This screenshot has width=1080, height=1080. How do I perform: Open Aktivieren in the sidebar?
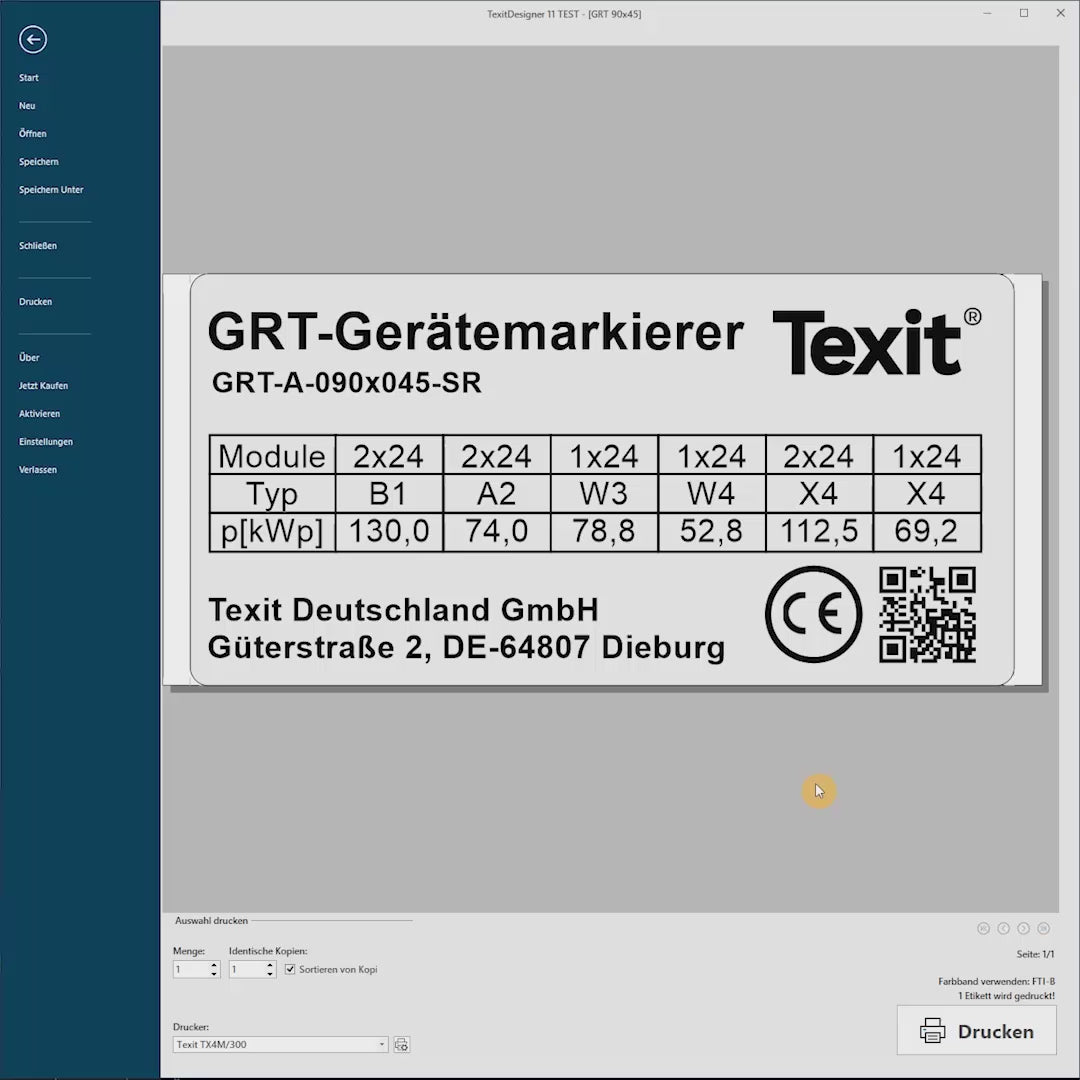[39, 414]
